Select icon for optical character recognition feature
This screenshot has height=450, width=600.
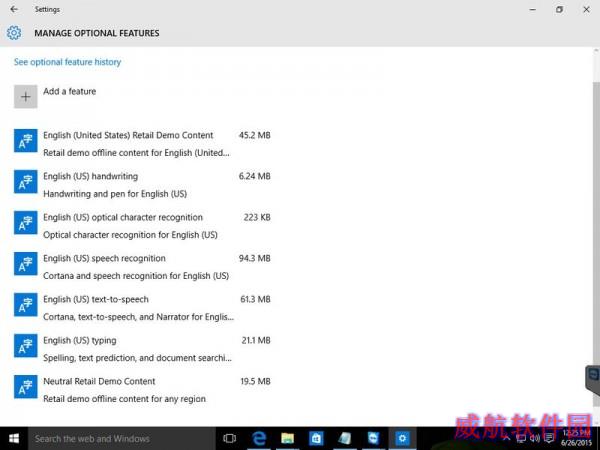[26, 222]
